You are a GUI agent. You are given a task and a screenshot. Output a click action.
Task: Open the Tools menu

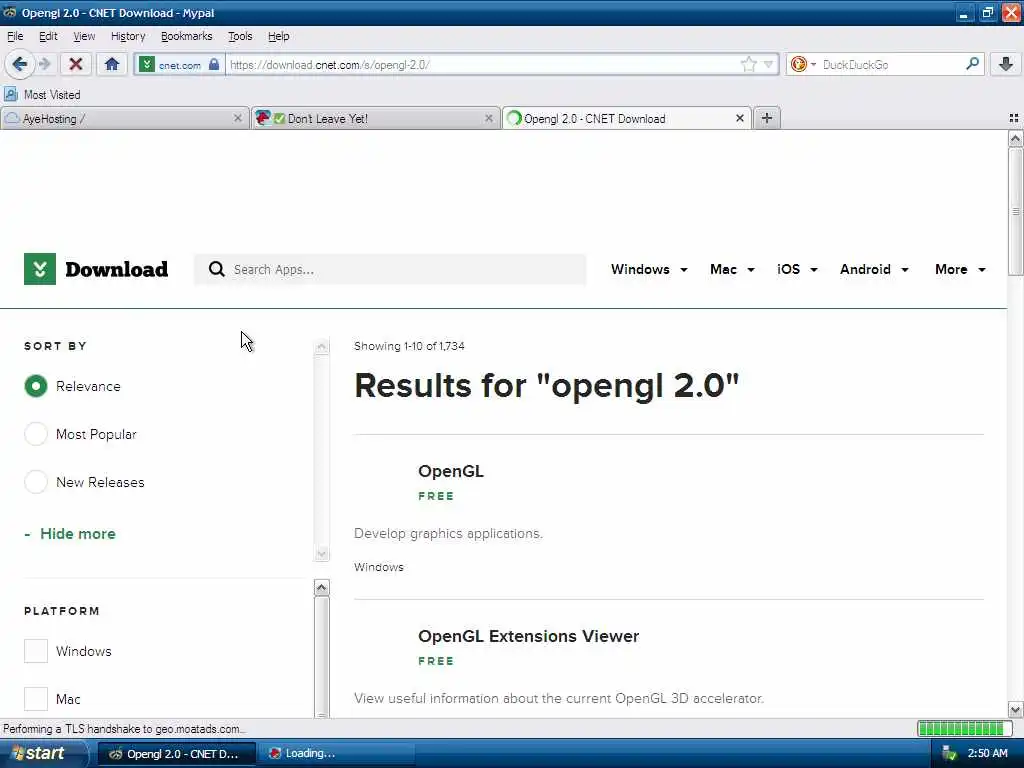point(240,36)
